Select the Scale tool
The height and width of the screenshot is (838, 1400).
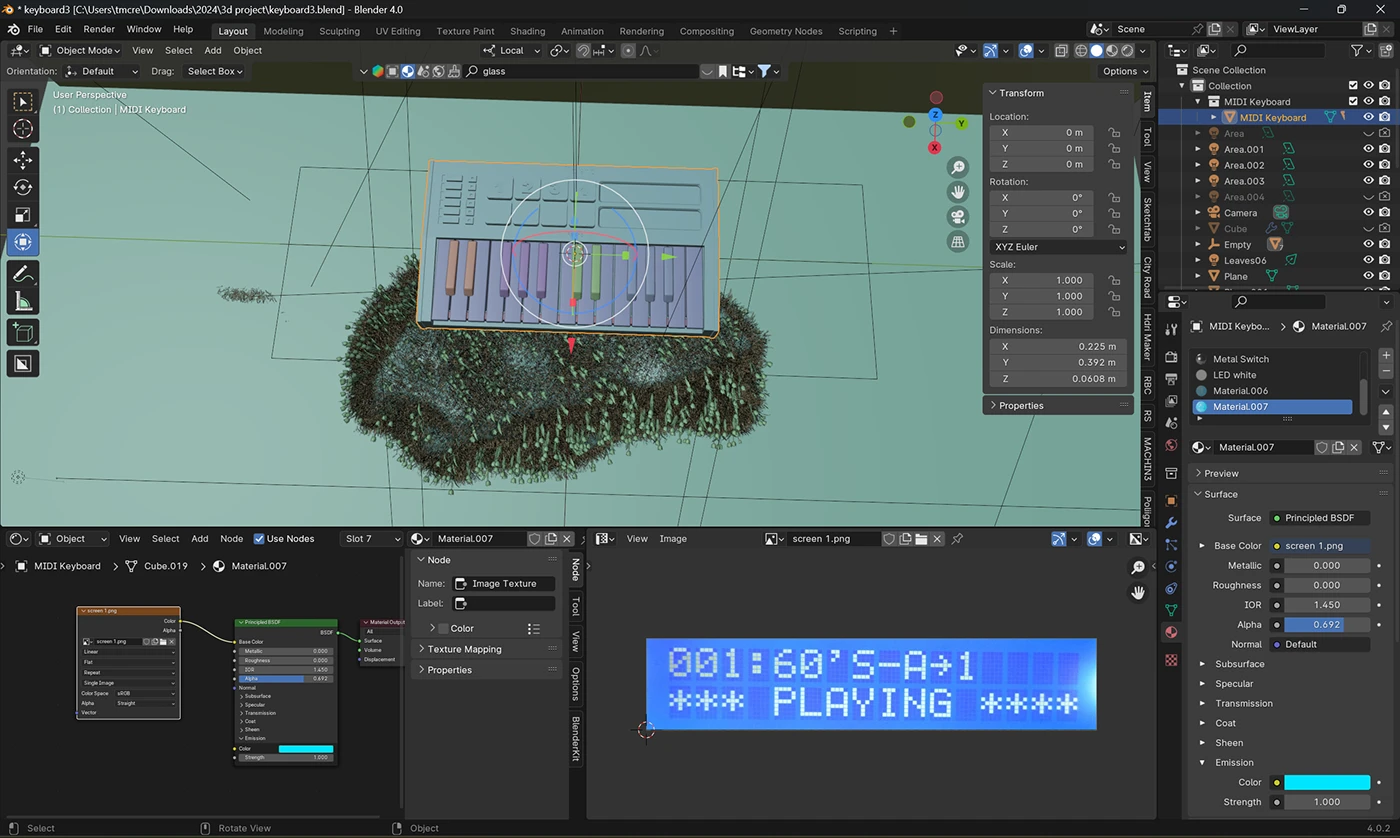coord(23,214)
